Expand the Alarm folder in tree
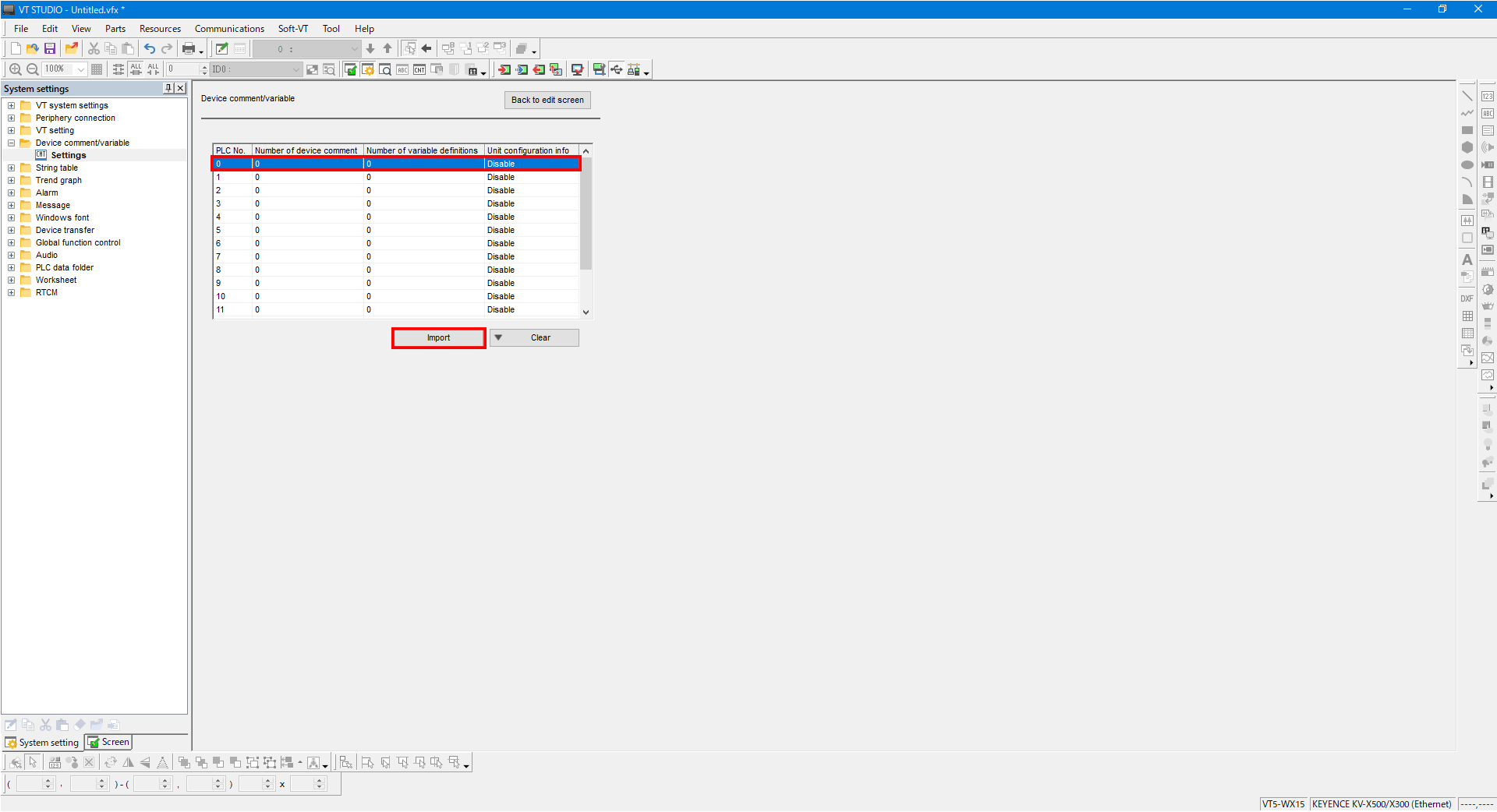This screenshot has height=812, width=1497. tap(12, 193)
